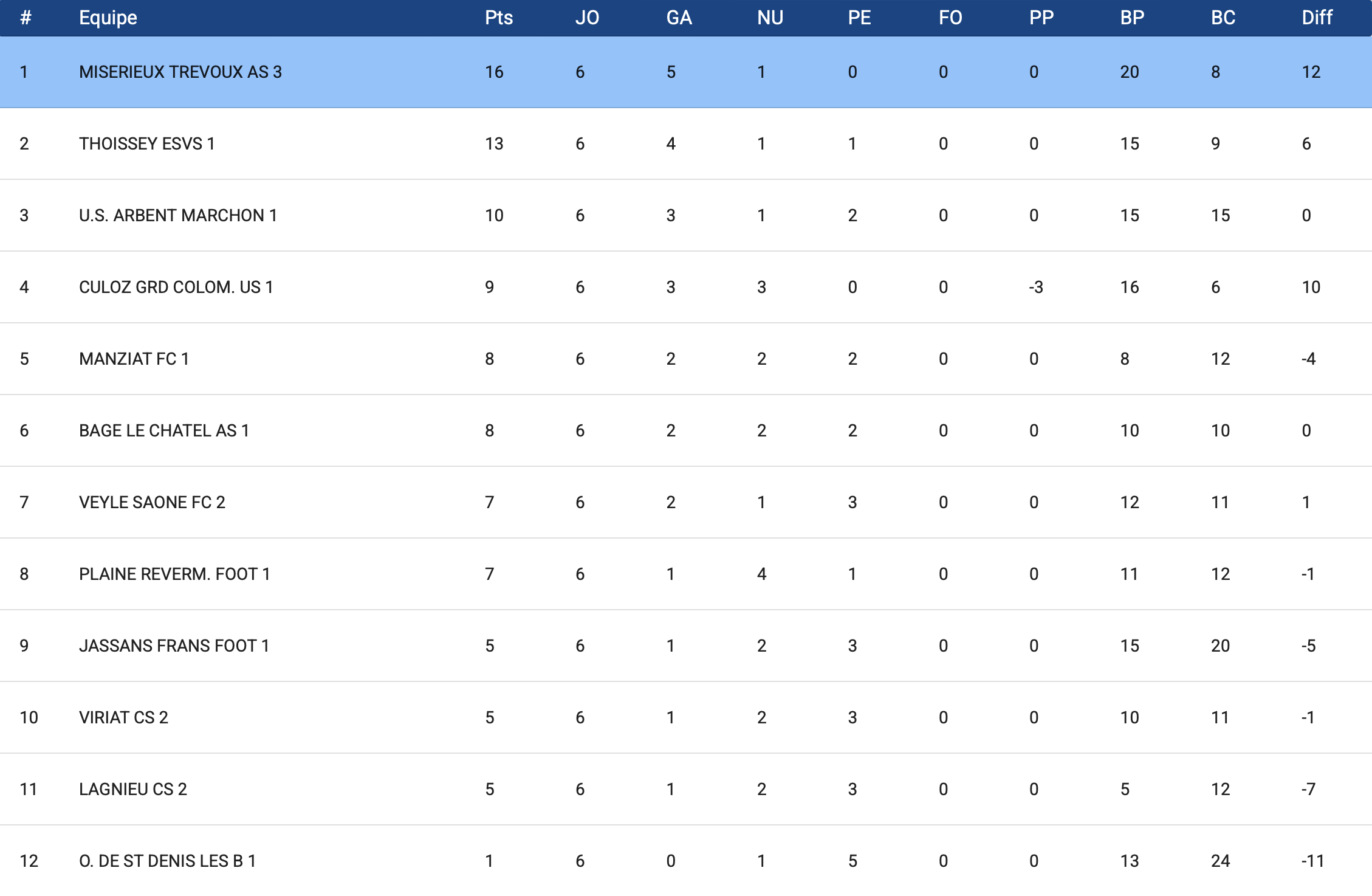
Task: Click VIRIAT CS 2 team name
Action: (123, 717)
